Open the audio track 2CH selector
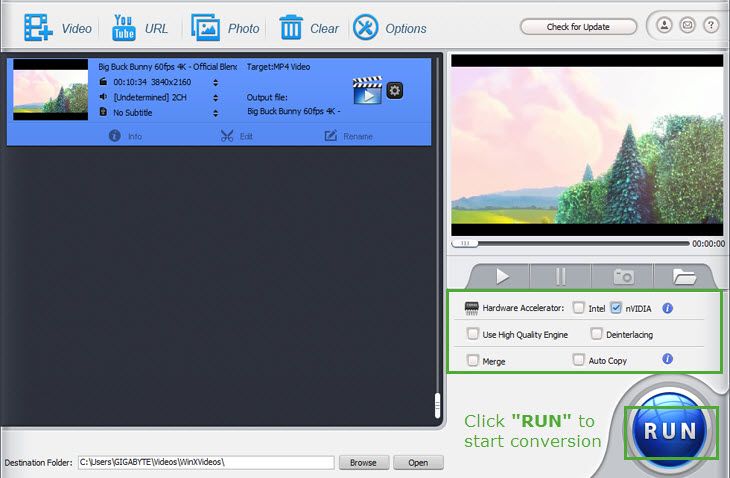The image size is (730, 478). 215,98
